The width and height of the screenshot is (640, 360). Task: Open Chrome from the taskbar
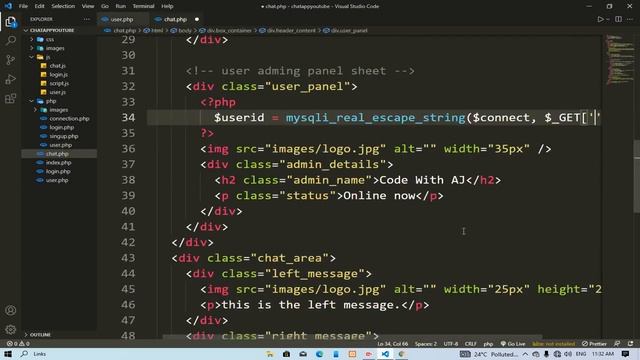coord(401,354)
